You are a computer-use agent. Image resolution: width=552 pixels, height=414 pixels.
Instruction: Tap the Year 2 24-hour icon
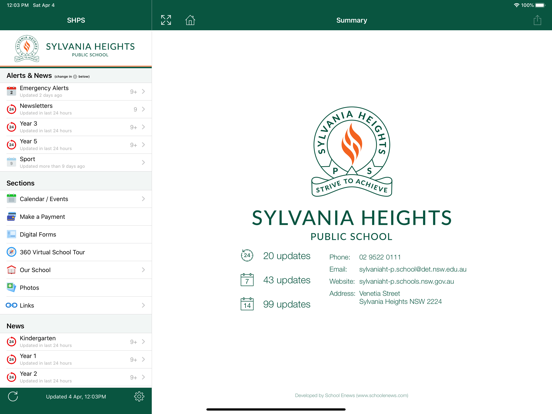[x=11, y=377]
